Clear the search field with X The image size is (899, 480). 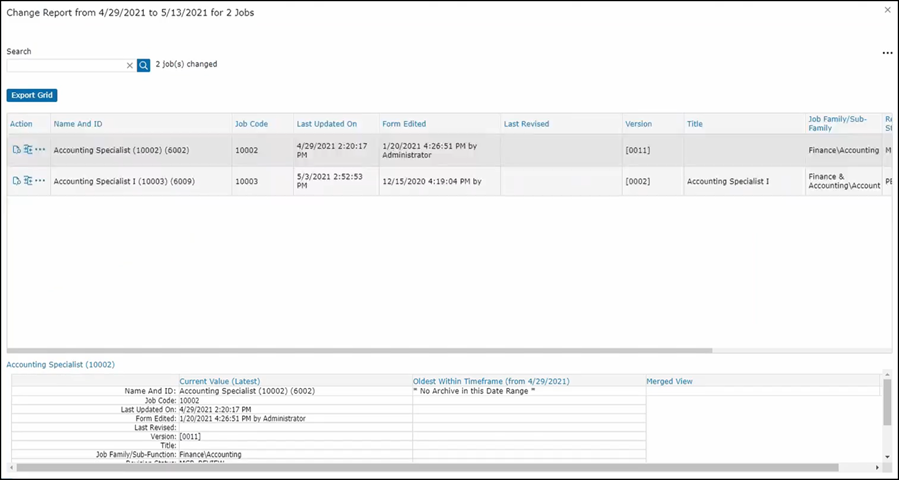point(129,65)
